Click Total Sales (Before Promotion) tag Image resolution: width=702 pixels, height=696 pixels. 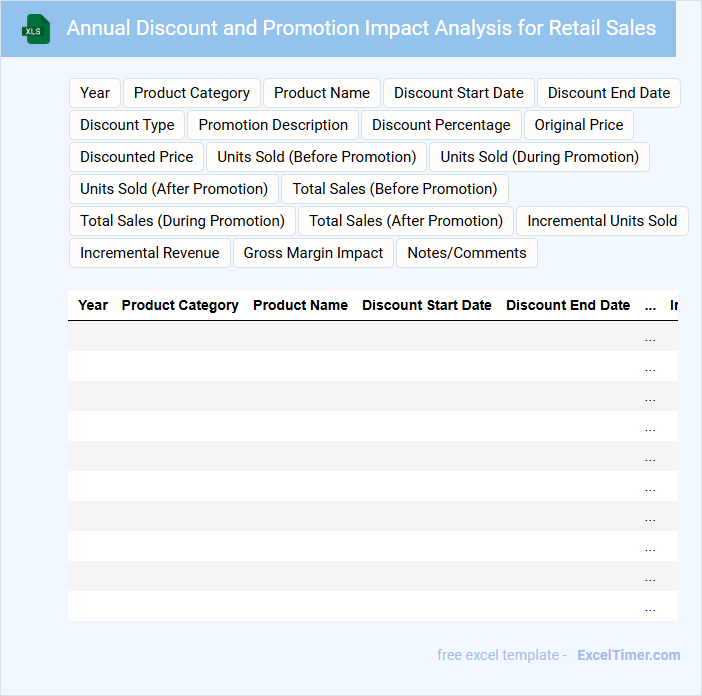(x=395, y=189)
